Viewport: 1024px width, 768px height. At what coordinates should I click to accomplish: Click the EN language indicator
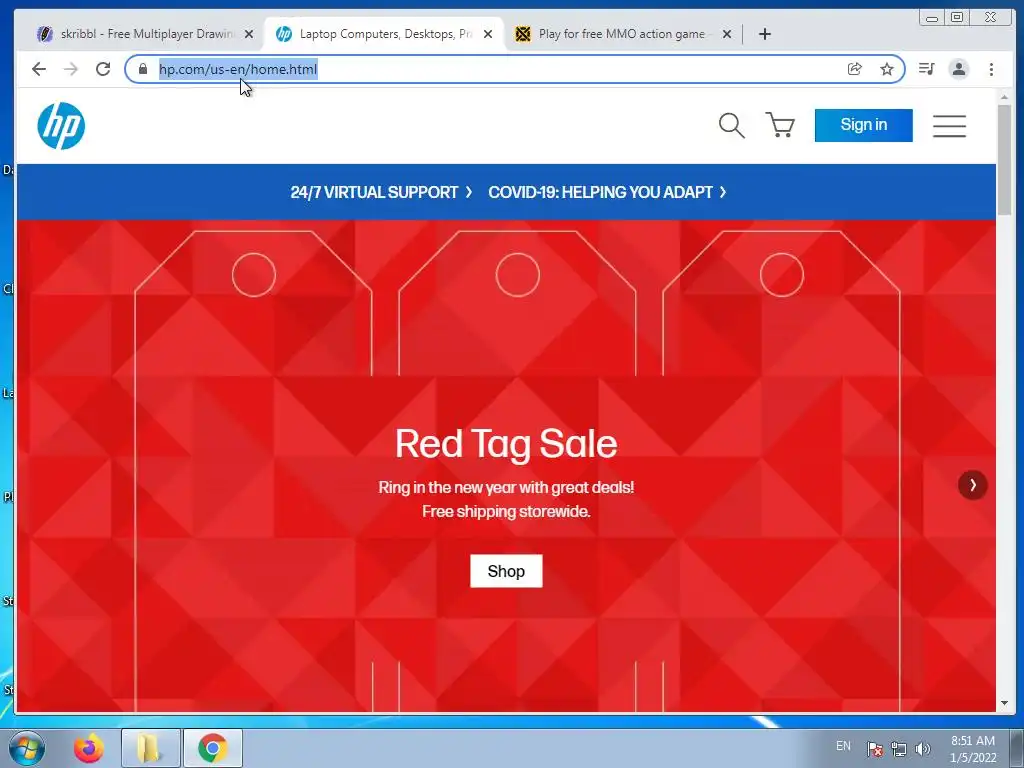843,745
